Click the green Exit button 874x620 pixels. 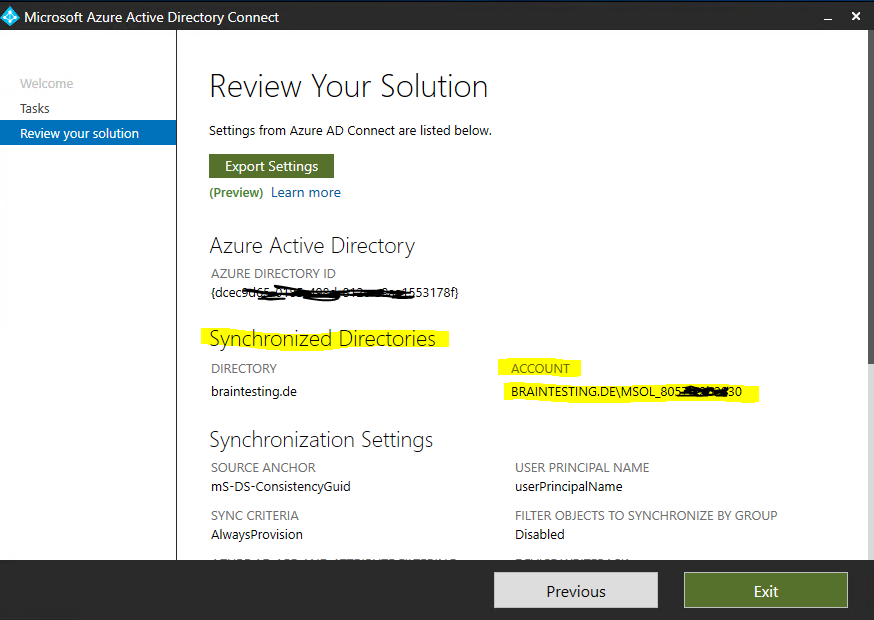click(766, 591)
